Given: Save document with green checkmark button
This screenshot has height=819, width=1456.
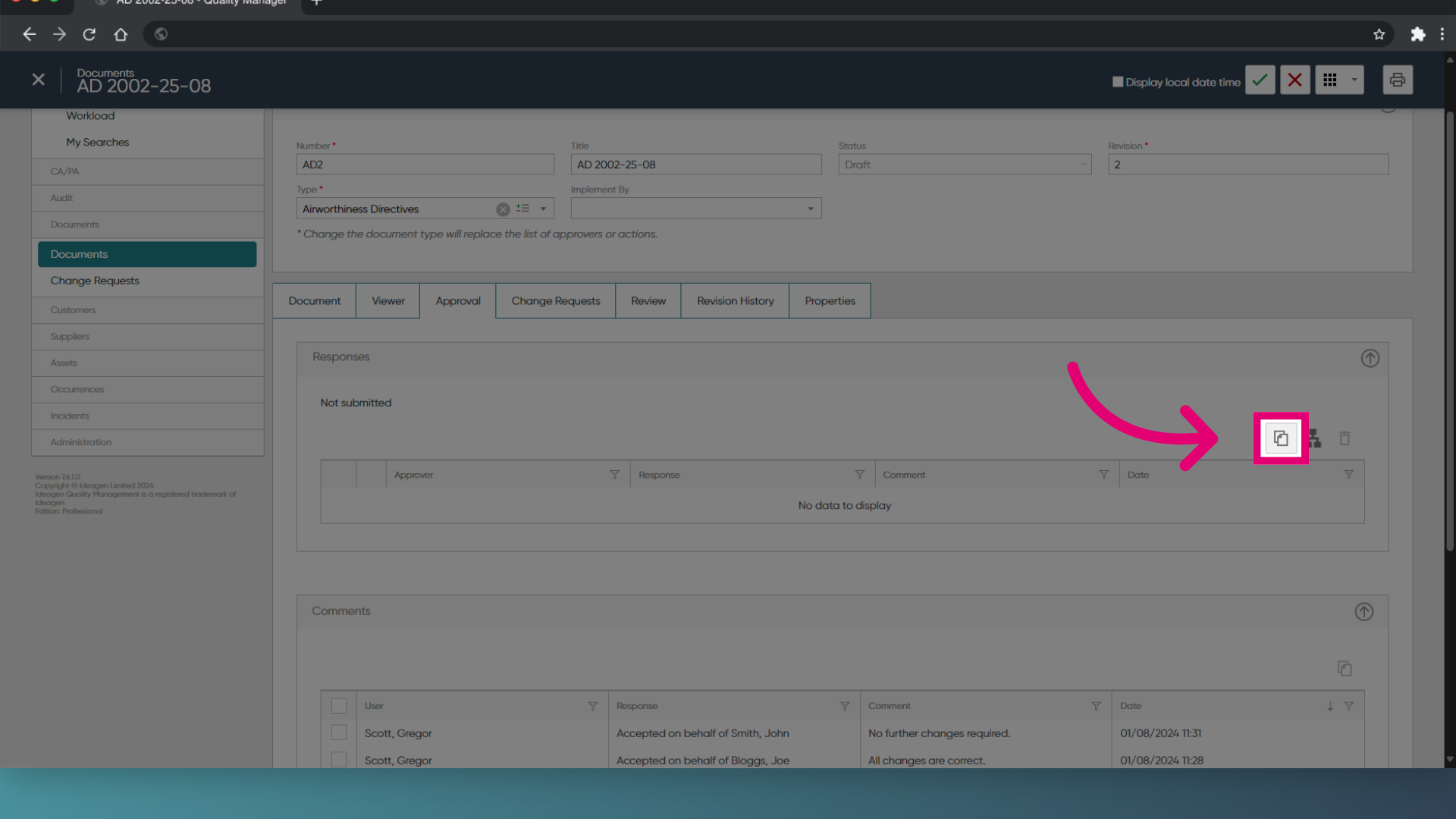Looking at the screenshot, I should tap(1260, 80).
